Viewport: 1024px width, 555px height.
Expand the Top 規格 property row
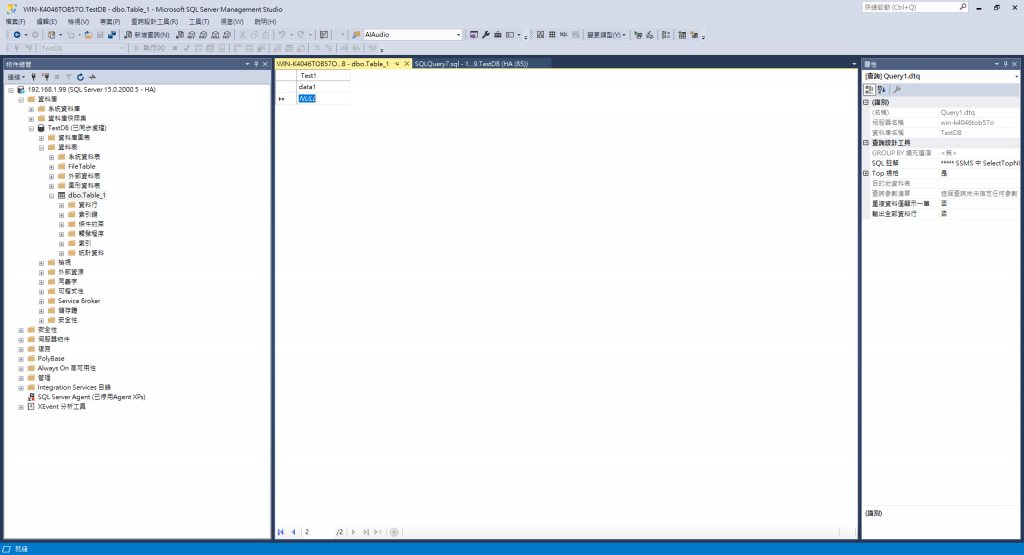[x=866, y=173]
